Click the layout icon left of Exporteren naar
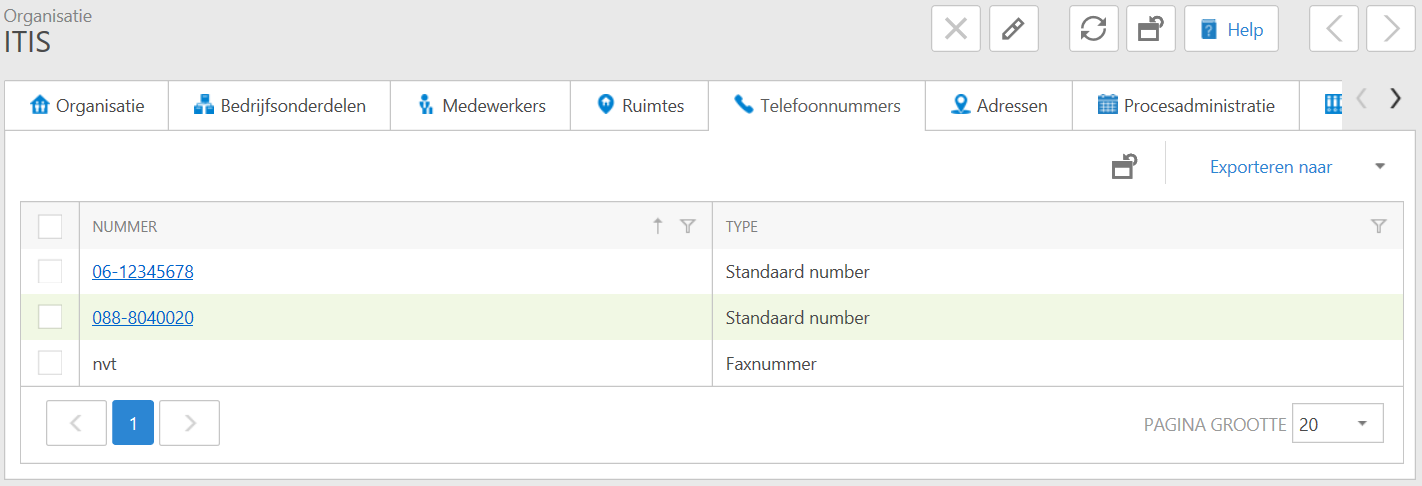This screenshot has height=486, width=1422. (1125, 167)
